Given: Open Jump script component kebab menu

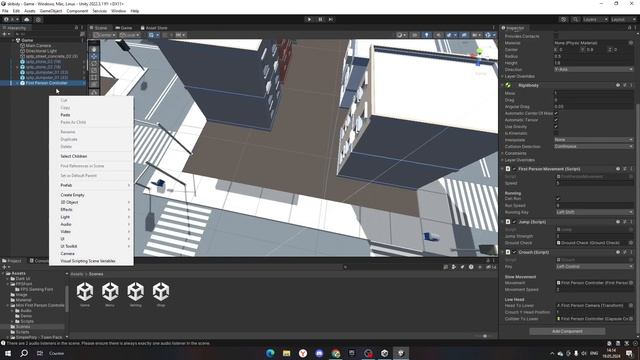Looking at the screenshot, I should [631, 222].
